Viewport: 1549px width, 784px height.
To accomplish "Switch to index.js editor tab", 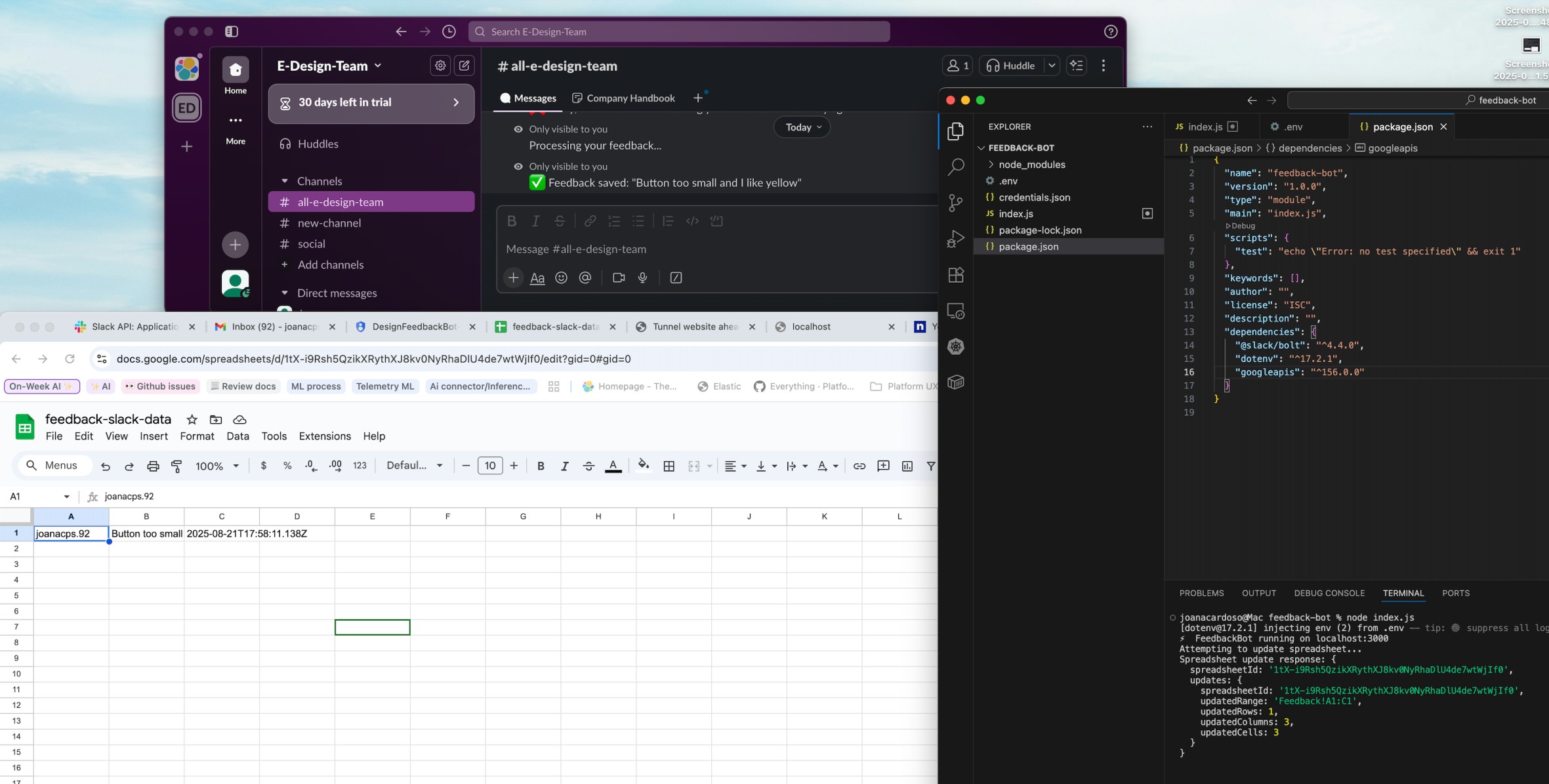I will pyautogui.click(x=1205, y=127).
